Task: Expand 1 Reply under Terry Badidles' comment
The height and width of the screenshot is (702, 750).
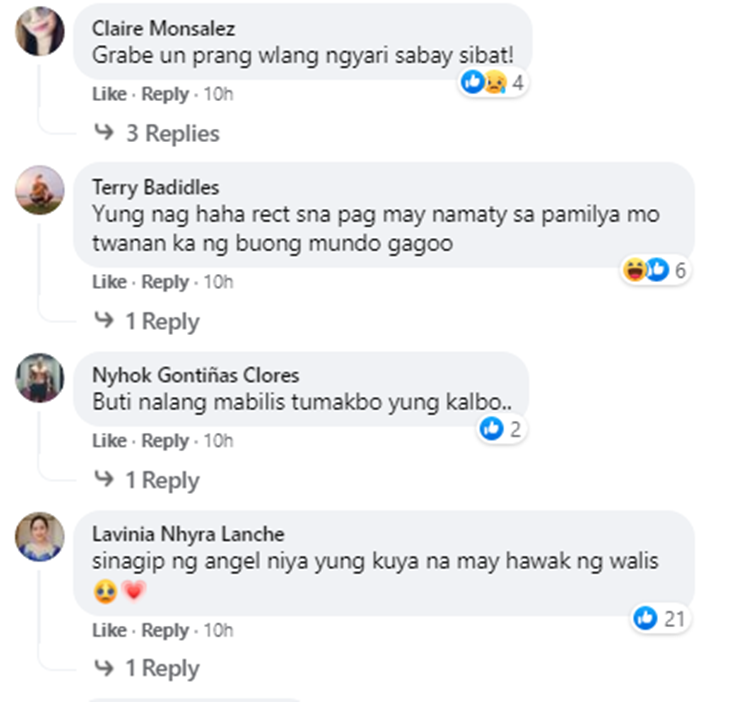Action: [x=147, y=321]
